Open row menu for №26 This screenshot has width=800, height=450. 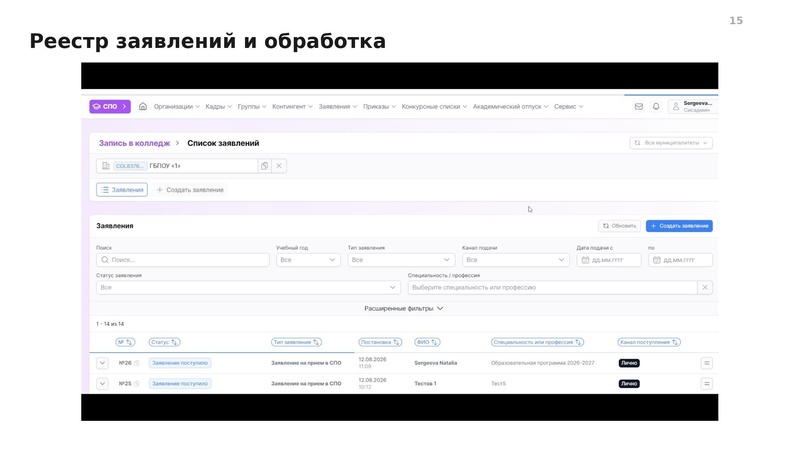pyautogui.click(x=707, y=363)
